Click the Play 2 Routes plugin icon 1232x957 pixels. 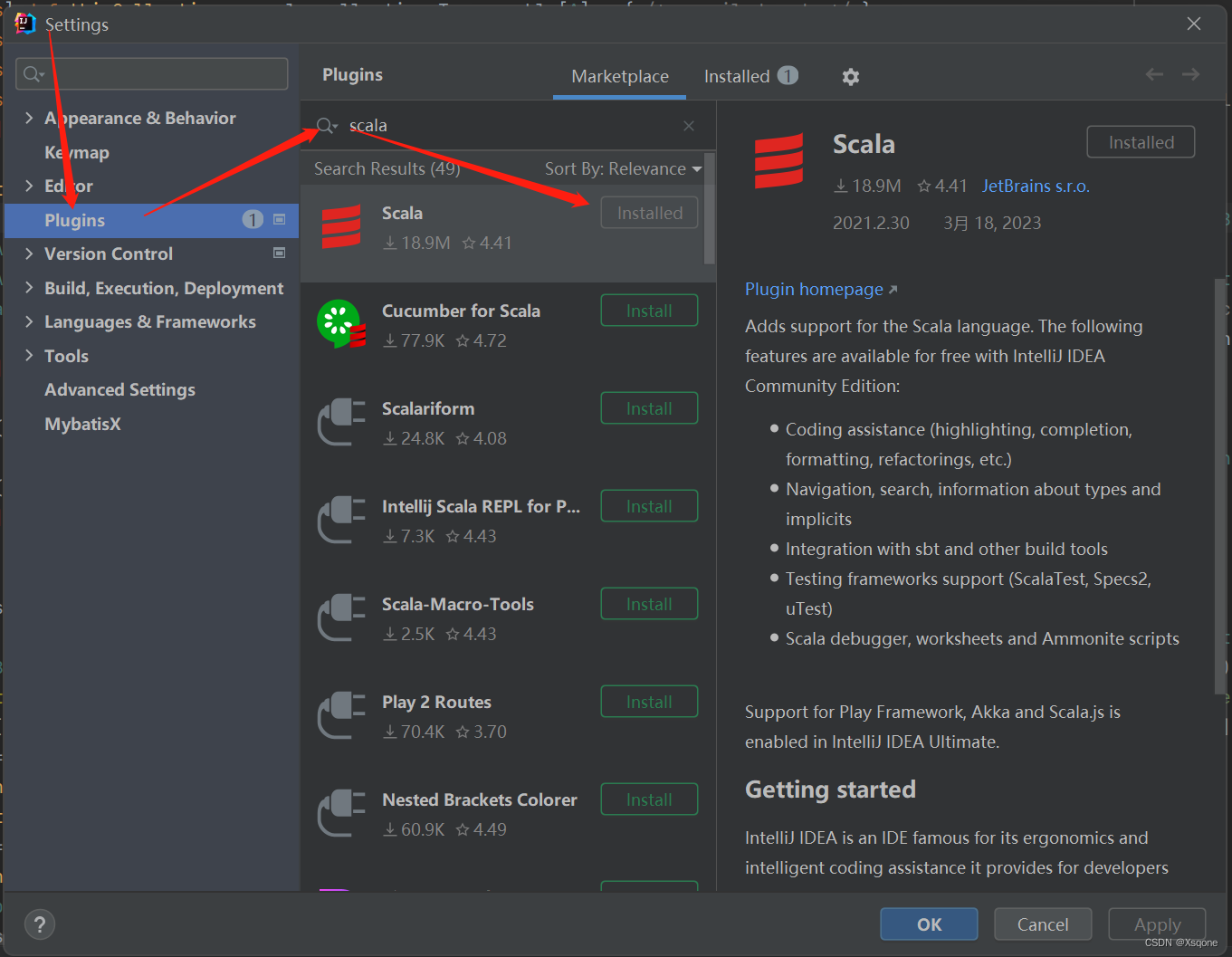tap(341, 716)
